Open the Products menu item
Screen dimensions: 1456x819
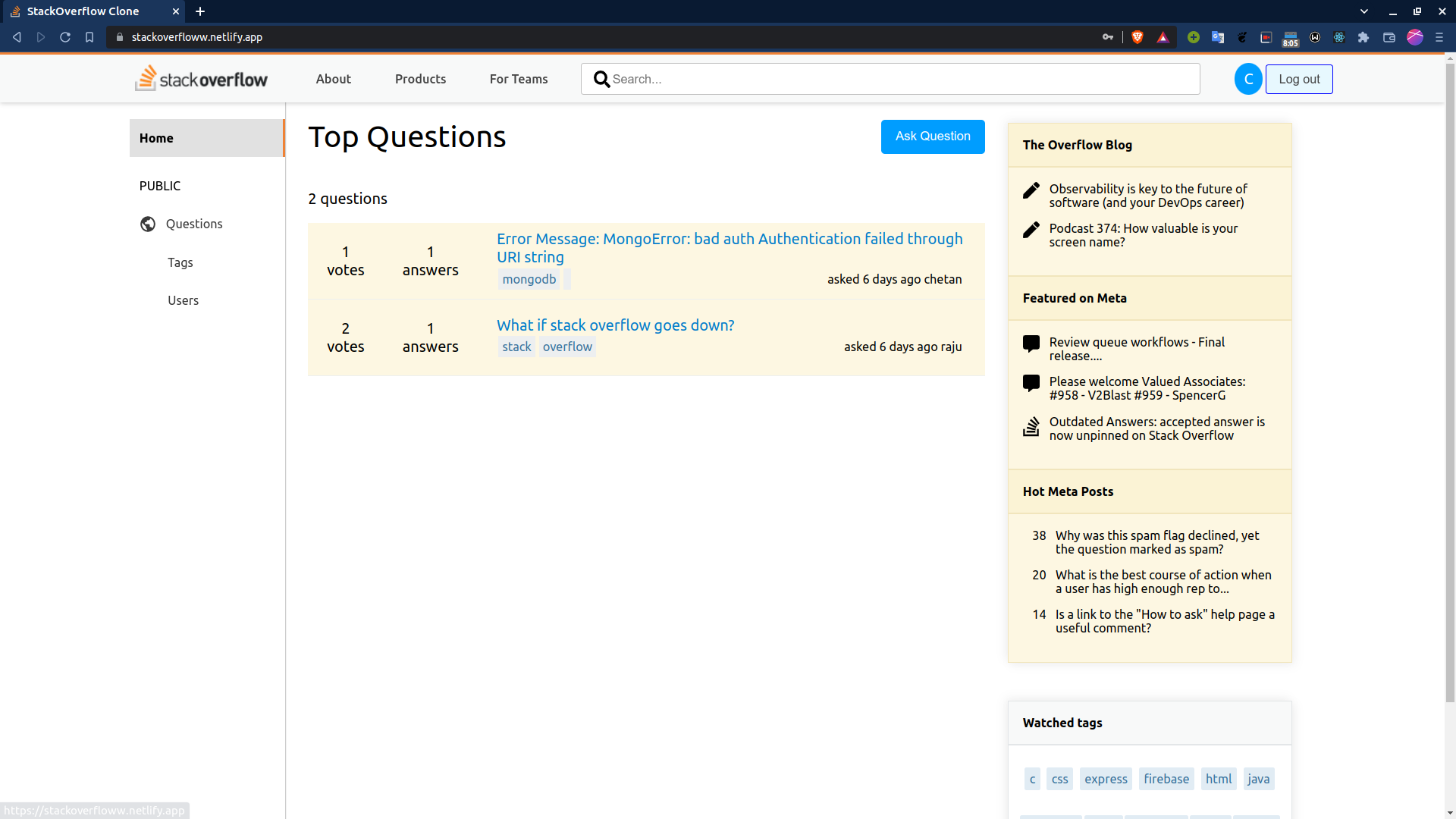point(420,79)
